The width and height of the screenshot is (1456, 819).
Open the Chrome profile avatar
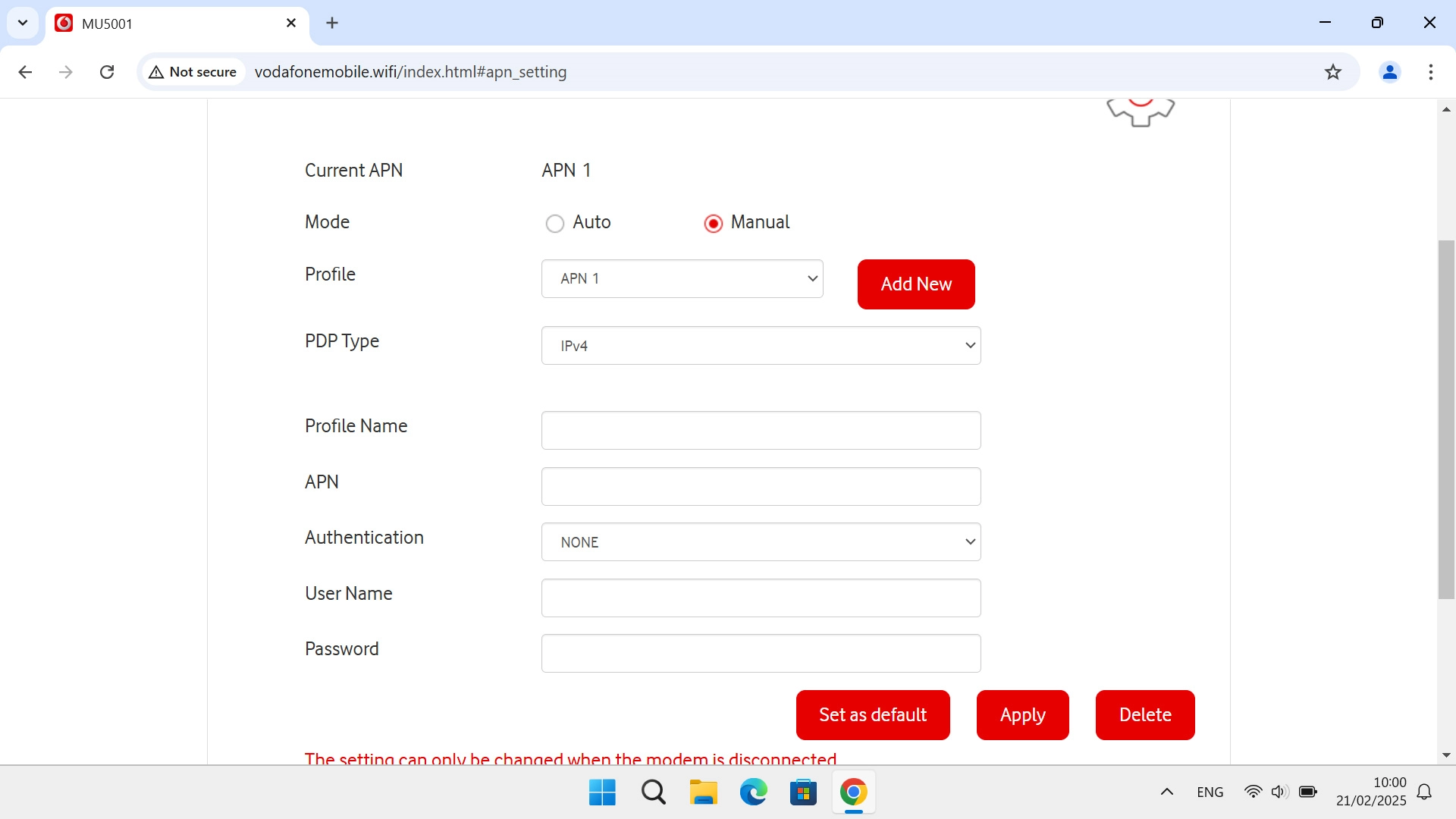pyautogui.click(x=1390, y=72)
